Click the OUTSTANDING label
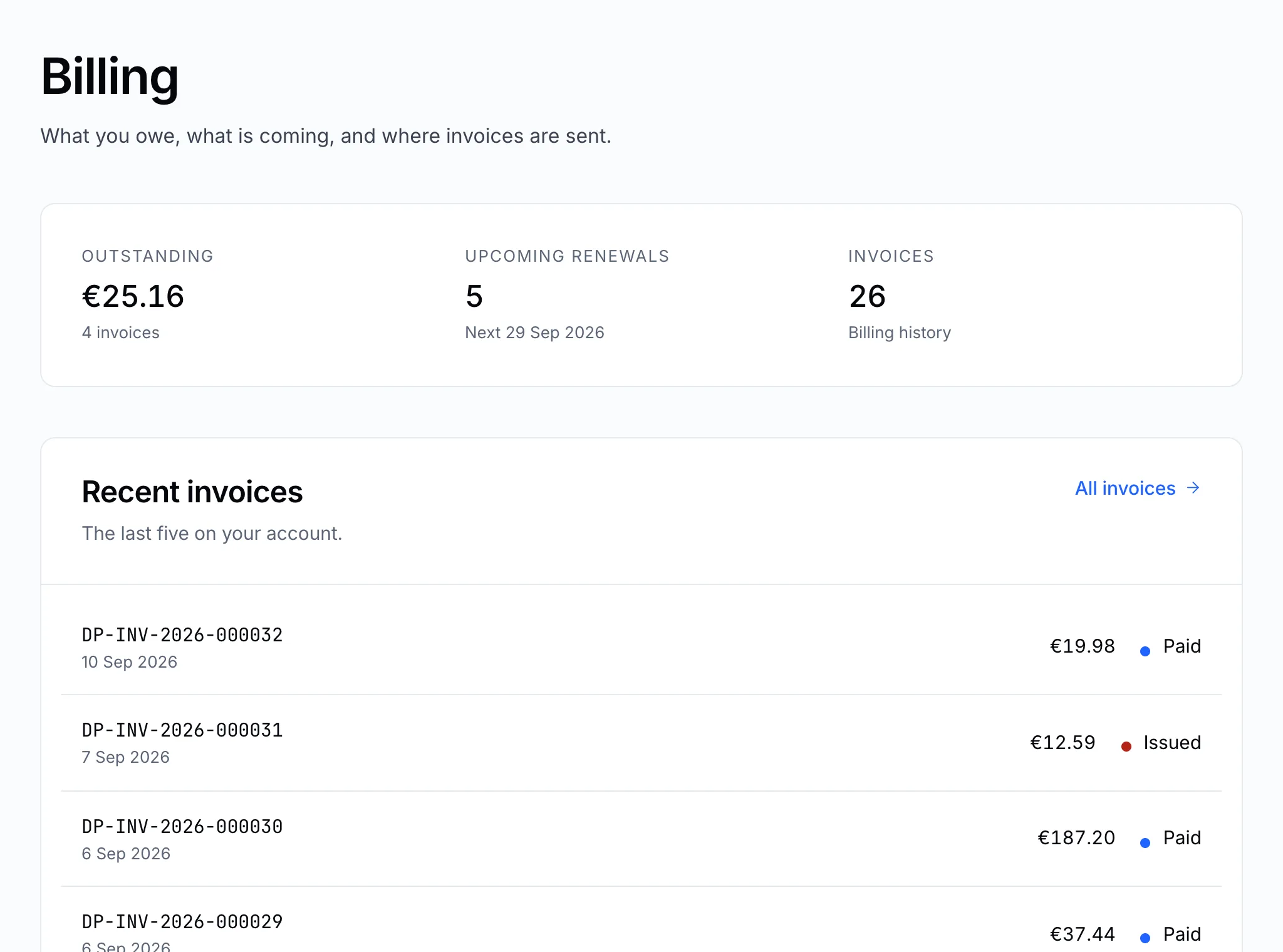The width and height of the screenshot is (1283, 952). tap(148, 256)
